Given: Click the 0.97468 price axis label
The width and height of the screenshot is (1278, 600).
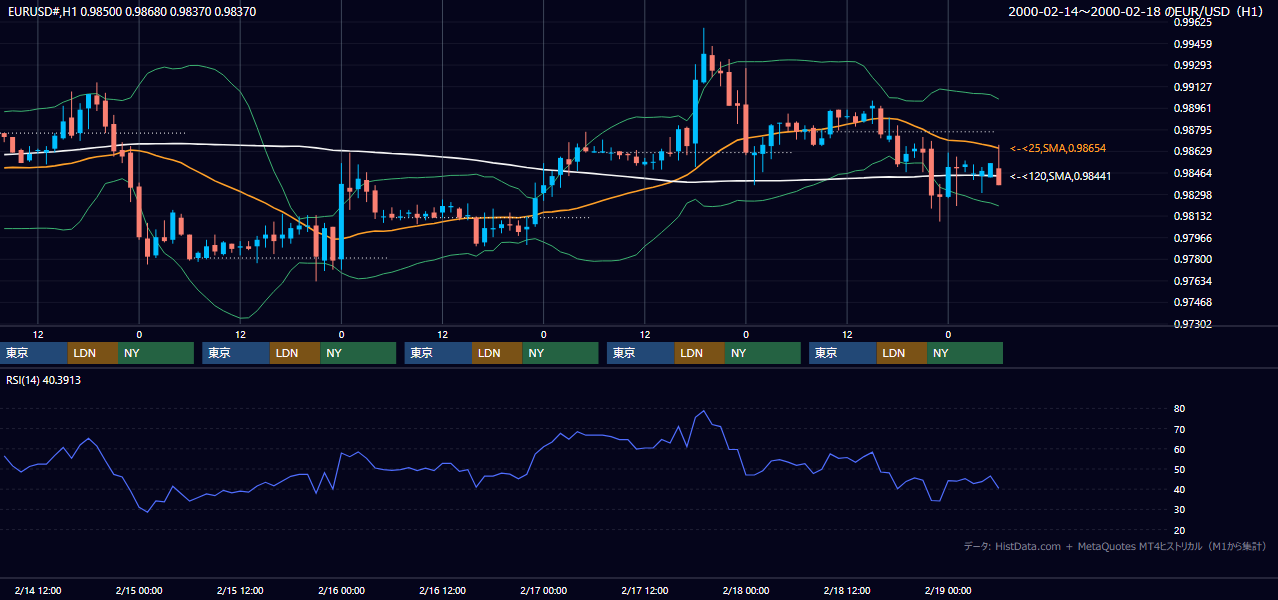Looking at the screenshot, I should 1192,302.
